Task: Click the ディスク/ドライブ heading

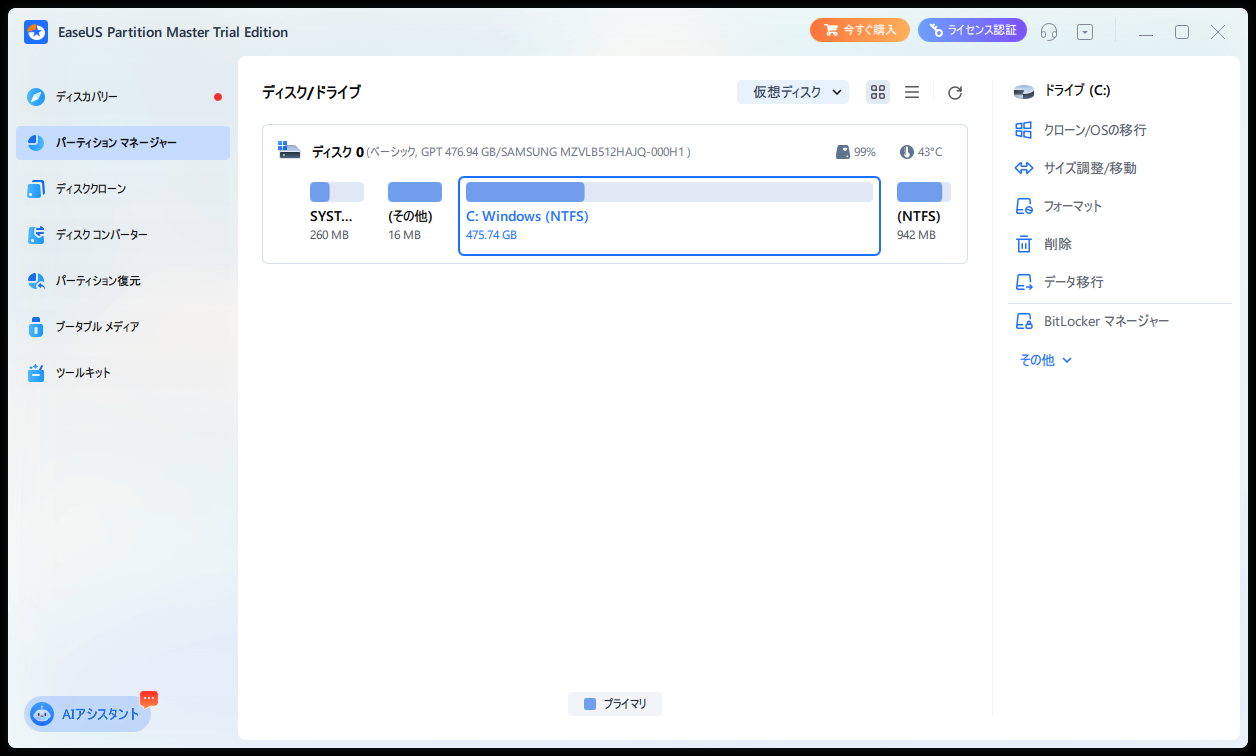Action: click(x=311, y=92)
